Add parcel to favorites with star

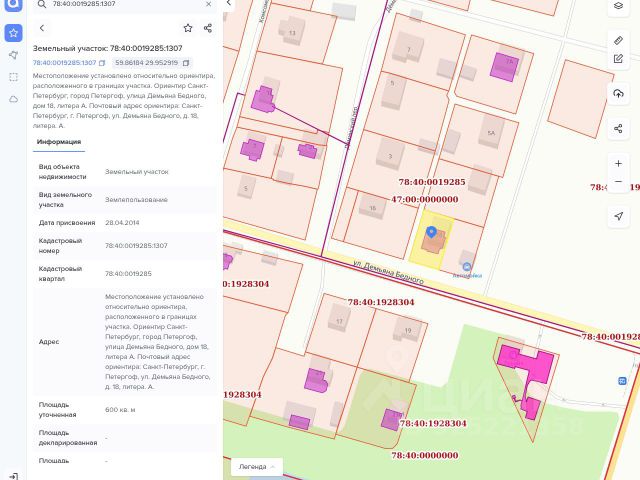tap(188, 28)
